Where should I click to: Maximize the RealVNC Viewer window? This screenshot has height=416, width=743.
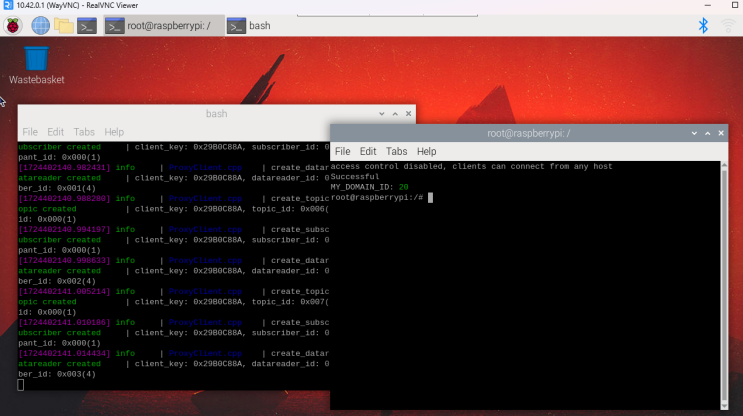(x=735, y=5)
